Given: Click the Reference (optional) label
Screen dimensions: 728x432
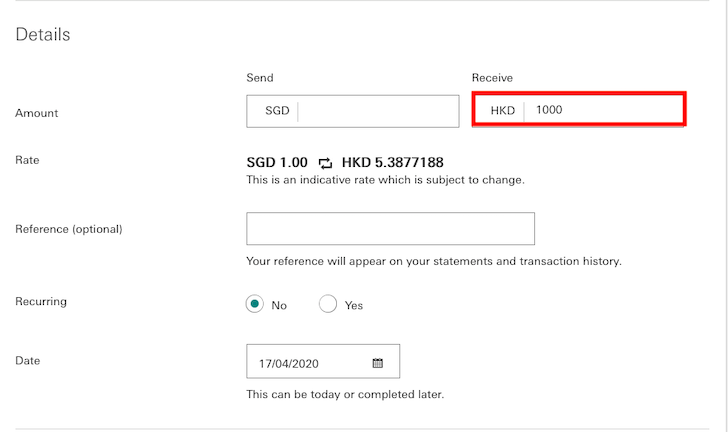Looking at the screenshot, I should tap(69, 229).
